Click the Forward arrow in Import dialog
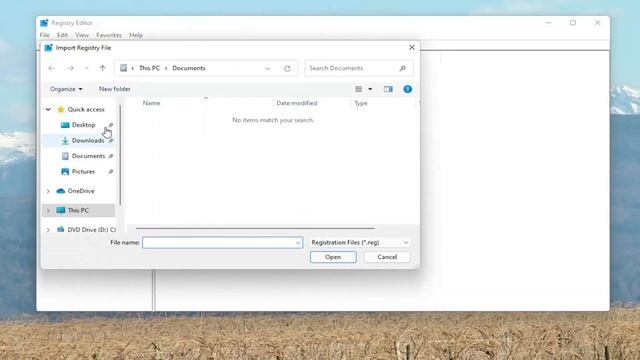Screen dimensions: 640x360 coord(70,68)
